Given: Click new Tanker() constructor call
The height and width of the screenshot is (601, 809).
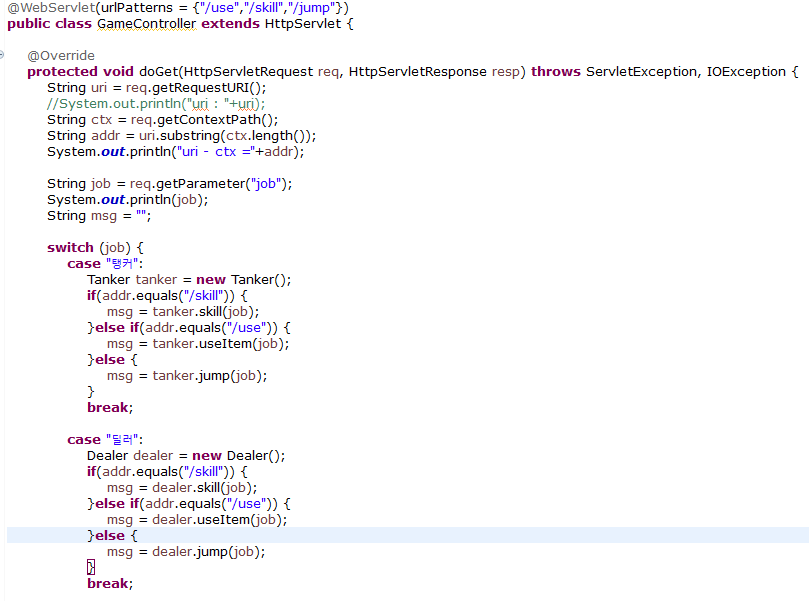Looking at the screenshot, I should (241, 280).
